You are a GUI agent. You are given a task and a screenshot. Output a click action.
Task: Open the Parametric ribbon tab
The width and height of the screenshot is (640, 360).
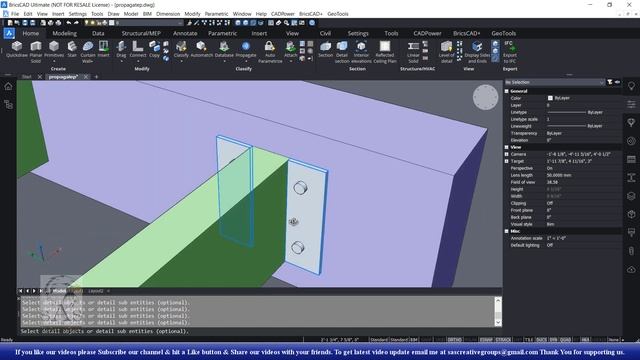pyautogui.click(x=222, y=33)
